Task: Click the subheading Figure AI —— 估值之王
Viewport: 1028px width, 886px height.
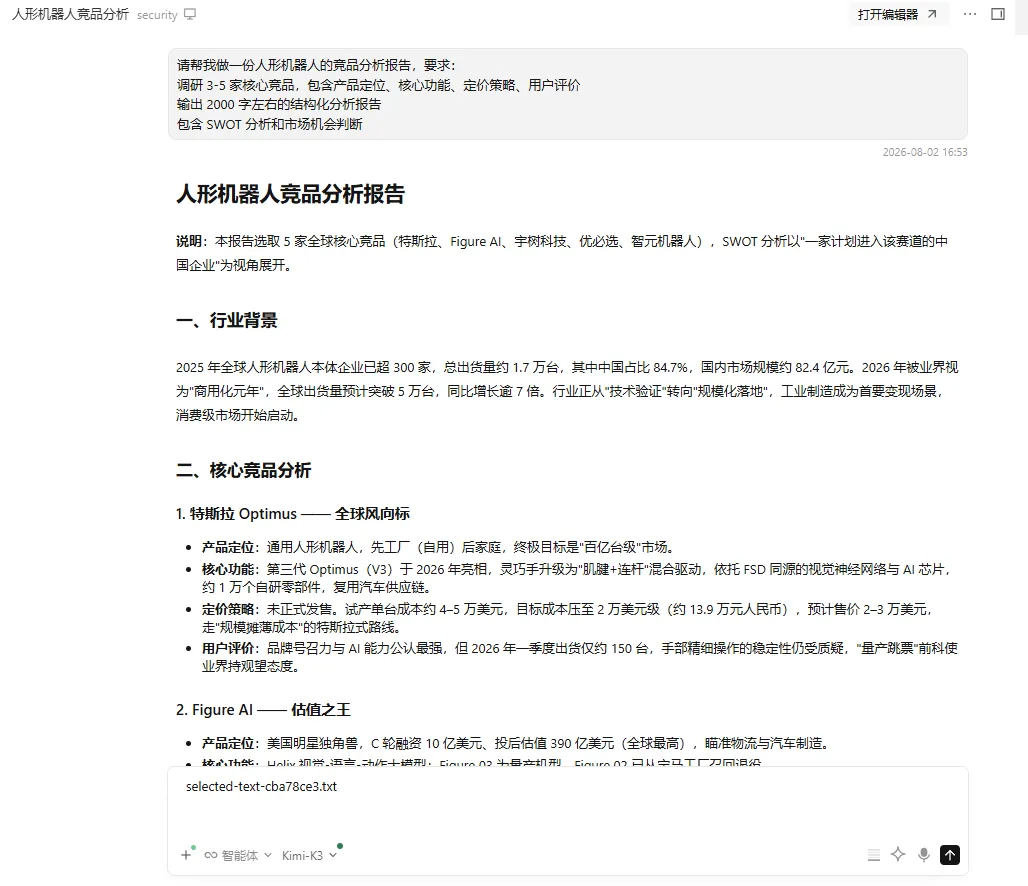Action: coord(263,710)
